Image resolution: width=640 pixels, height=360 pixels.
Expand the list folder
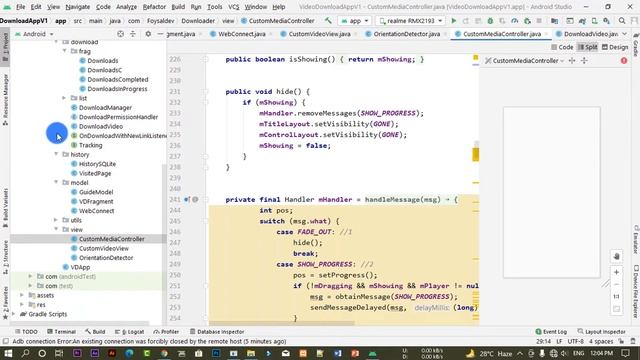click(64, 98)
